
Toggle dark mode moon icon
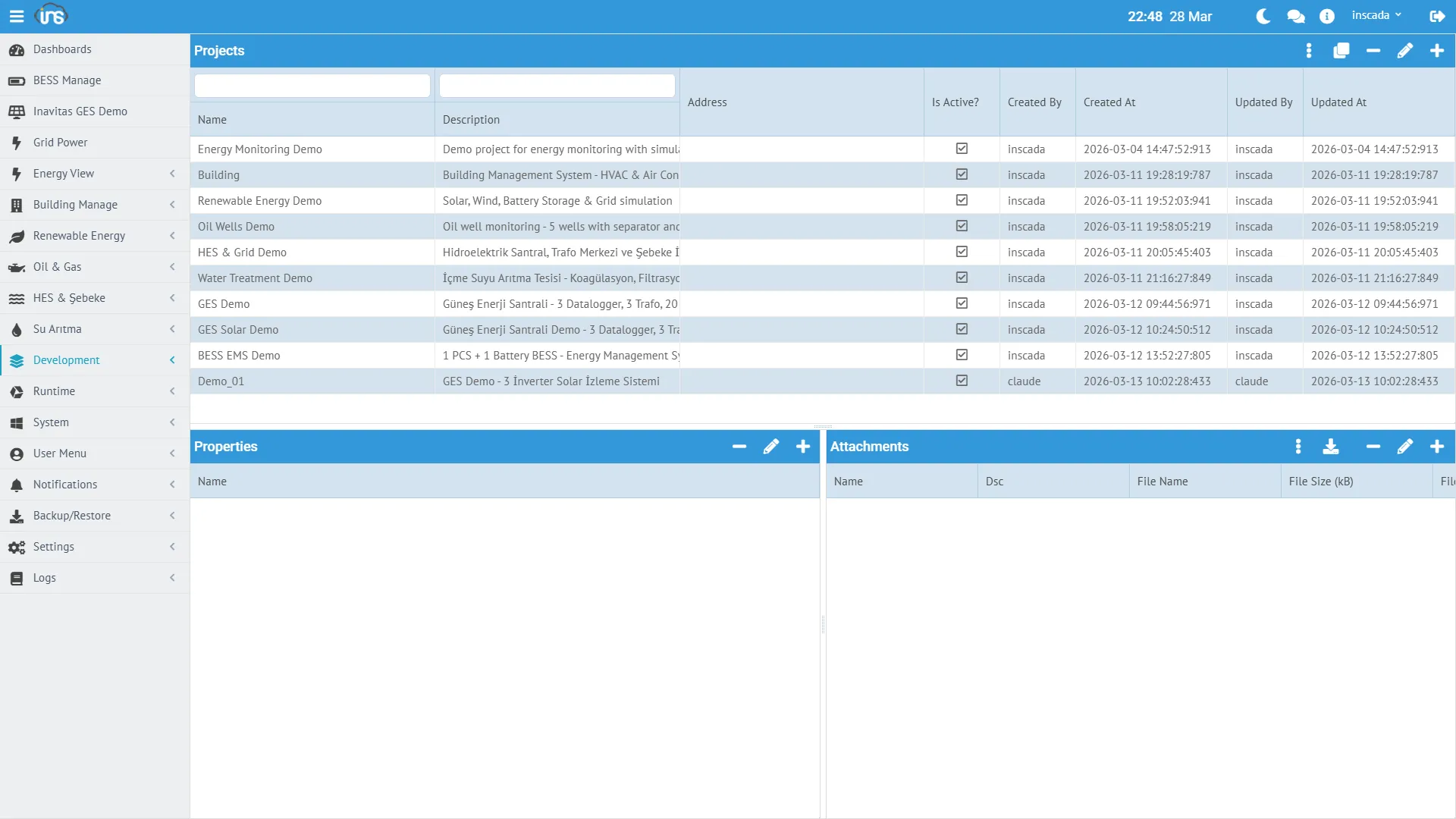(x=1263, y=16)
